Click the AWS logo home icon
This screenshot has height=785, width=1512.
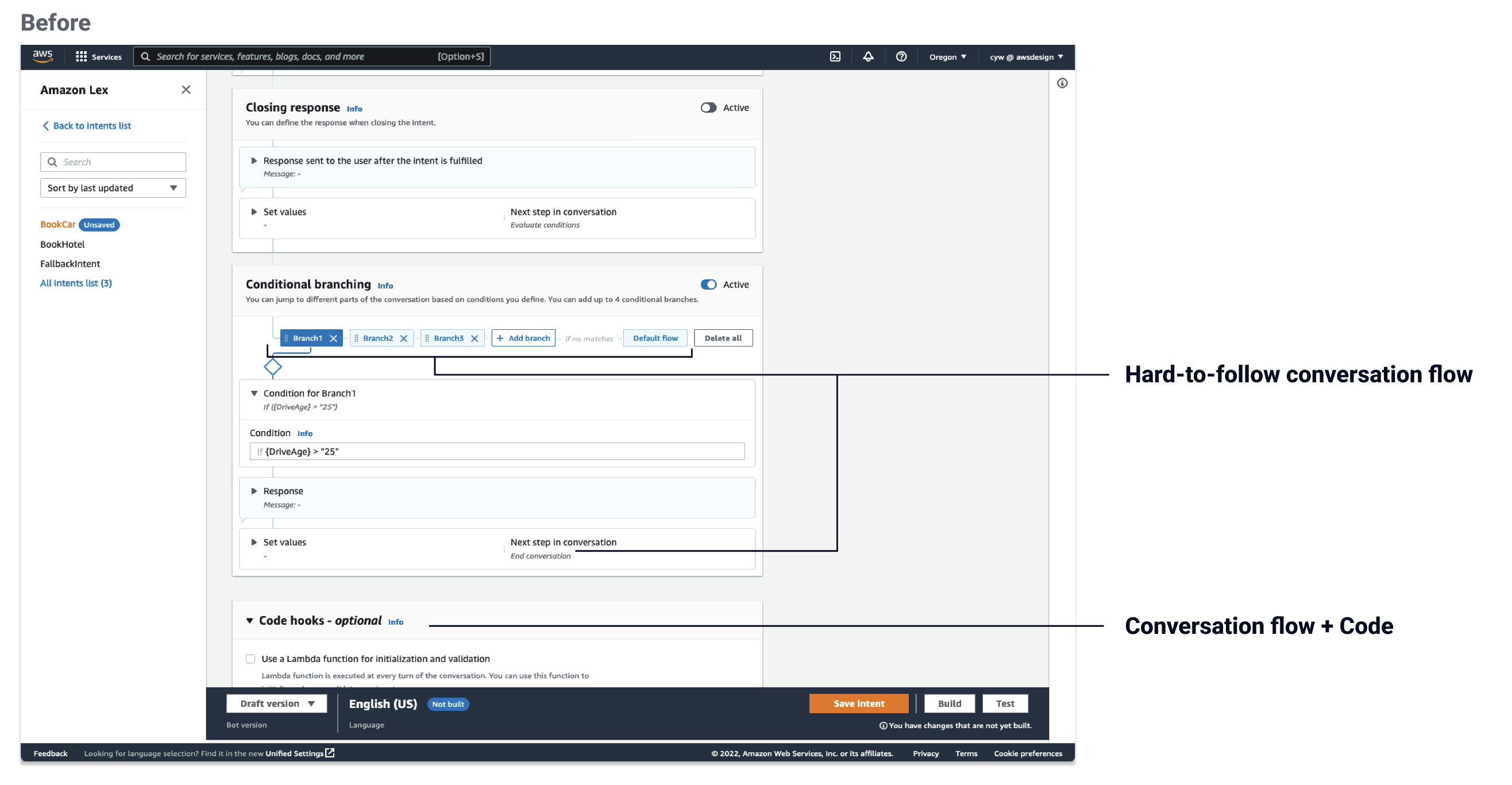point(43,56)
